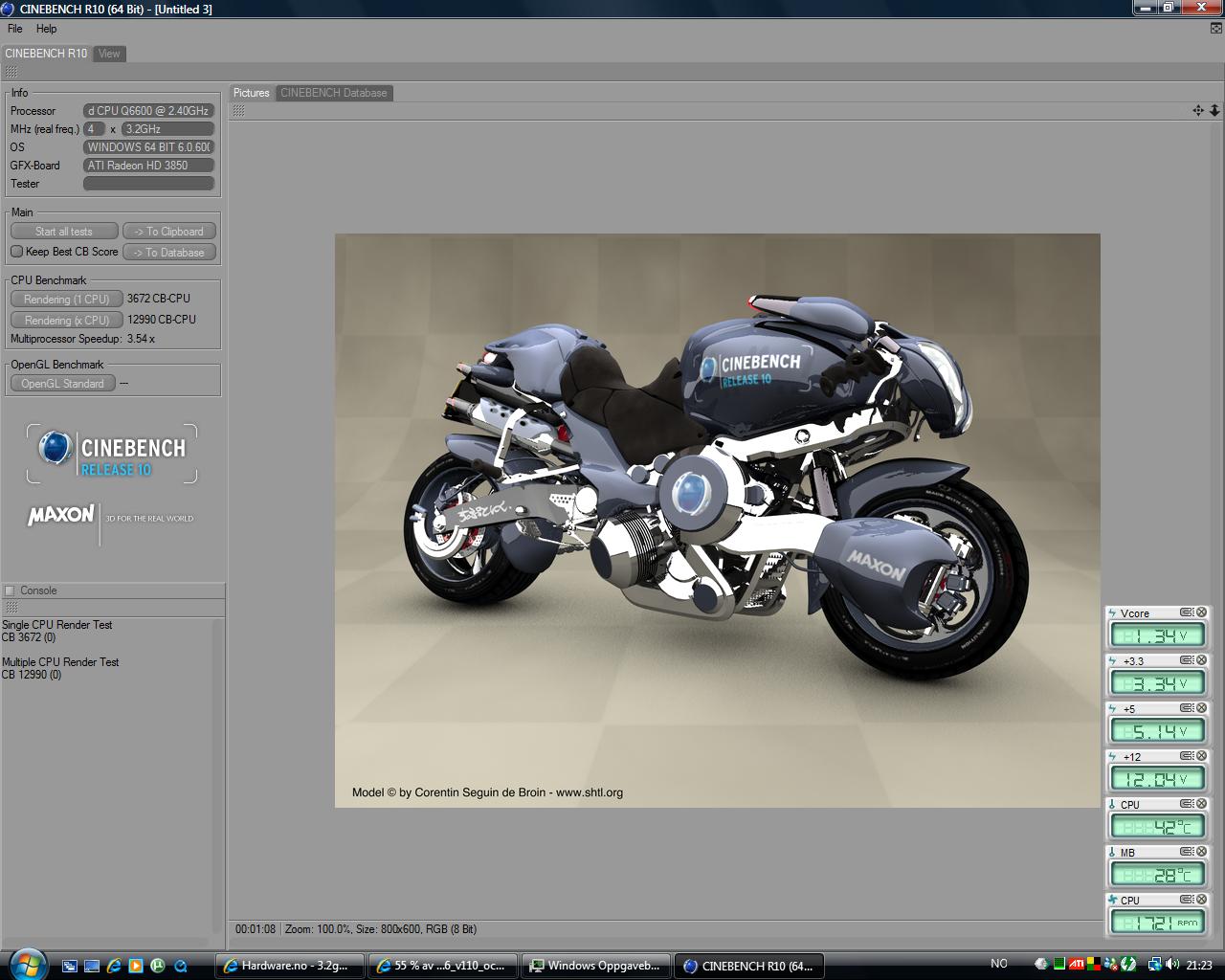Screen dimensions: 1225x980
Task: Click the NO language indicator
Action: (999, 964)
